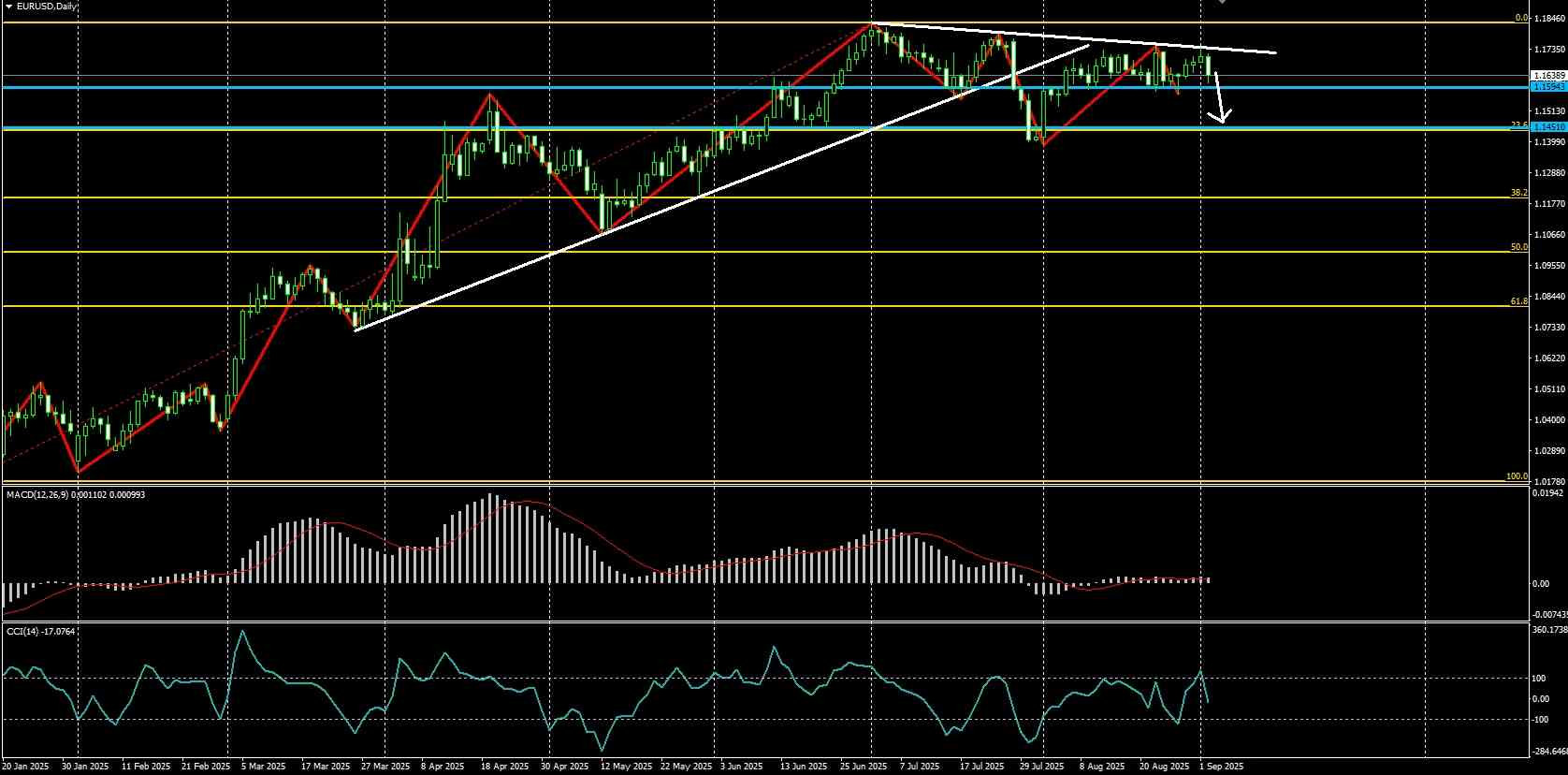Click the CCI scale value -100
1568x775 pixels.
coord(1540,720)
